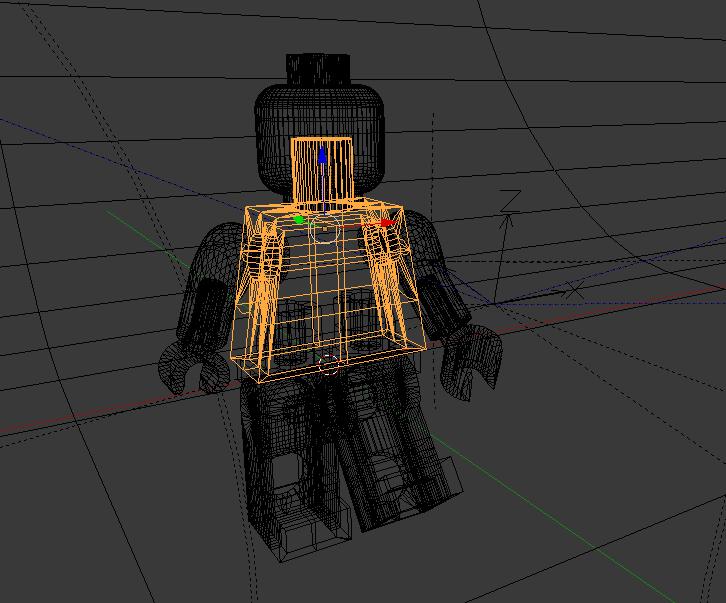Image resolution: width=726 pixels, height=603 pixels.
Task: Select the stud on top of the head
Action: [318, 69]
